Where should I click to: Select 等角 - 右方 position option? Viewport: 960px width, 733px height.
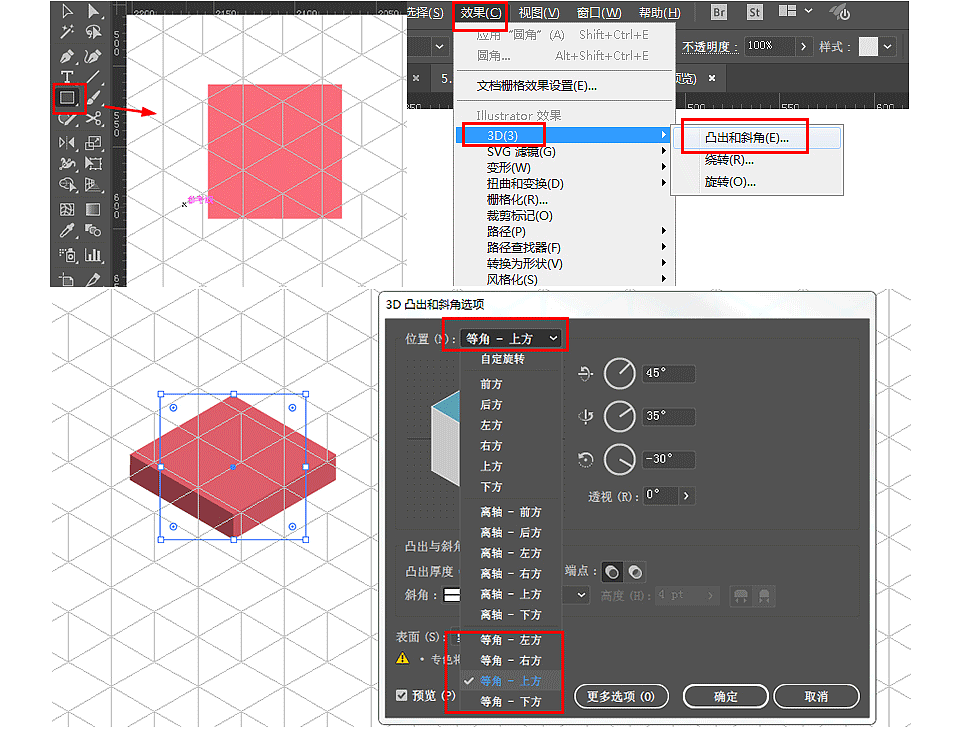[511, 661]
